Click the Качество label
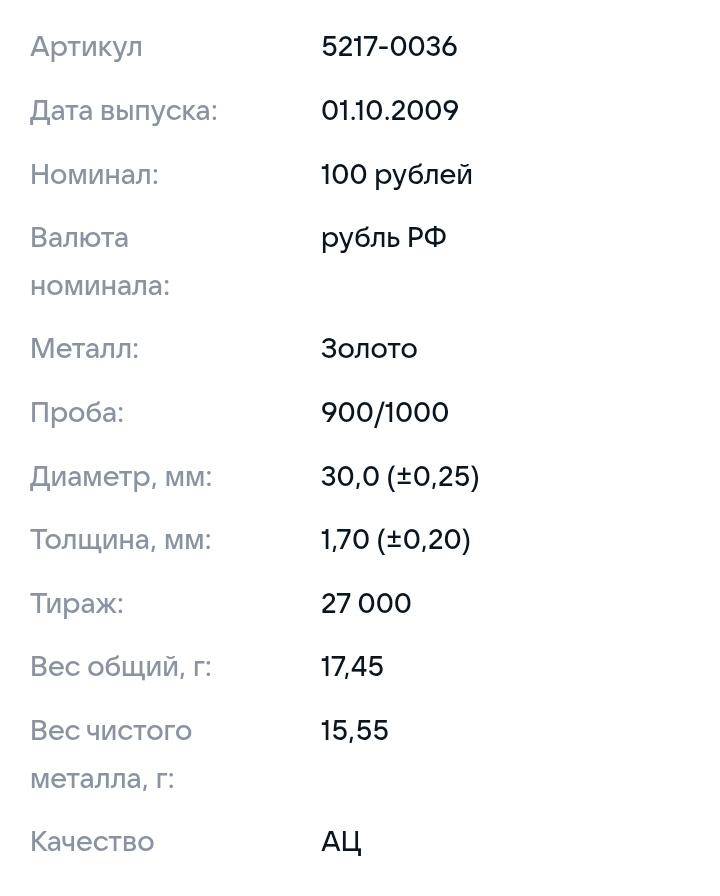720x896 pixels. click(x=92, y=842)
